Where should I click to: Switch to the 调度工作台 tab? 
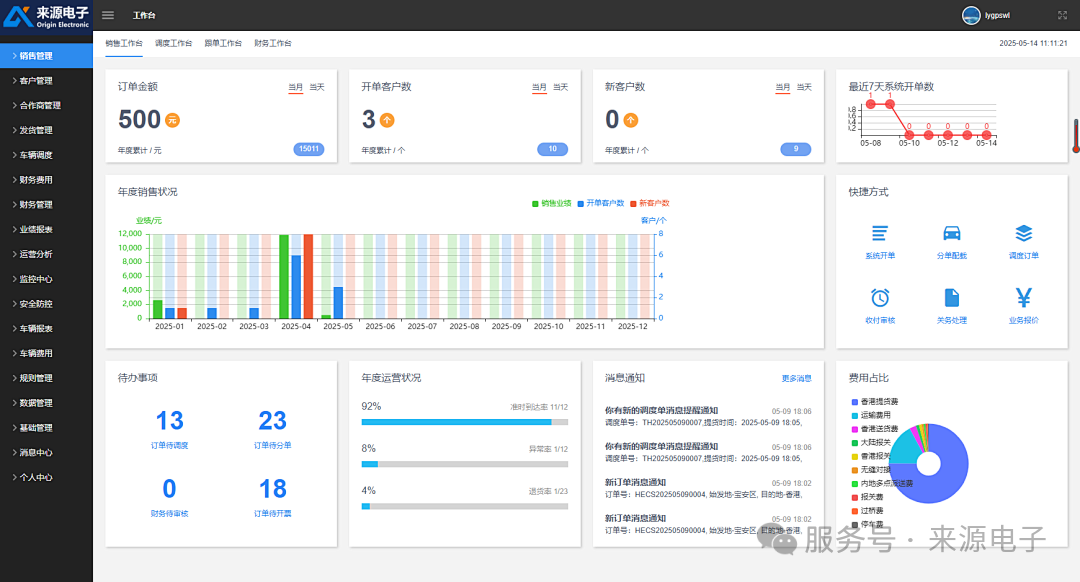(174, 43)
